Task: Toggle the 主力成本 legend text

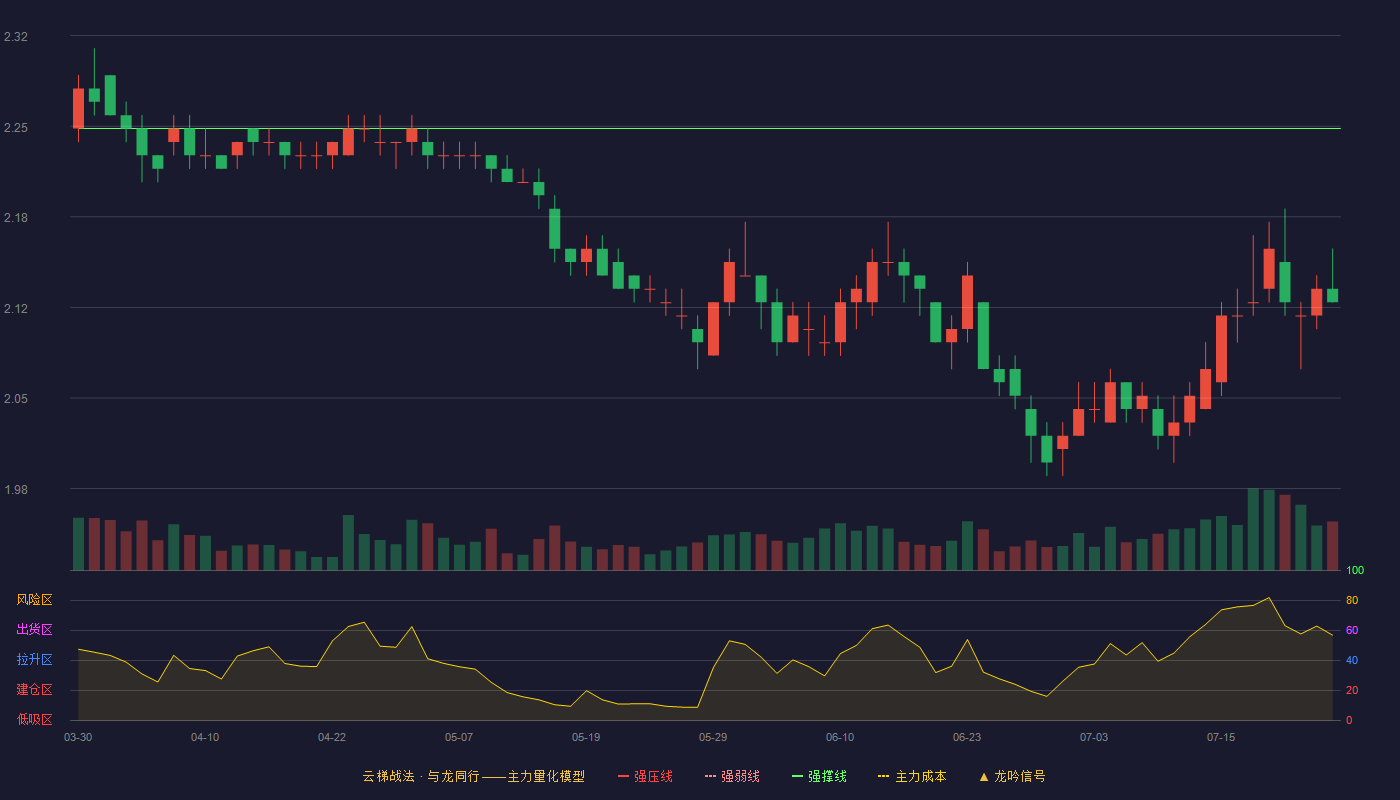Action: tap(920, 776)
